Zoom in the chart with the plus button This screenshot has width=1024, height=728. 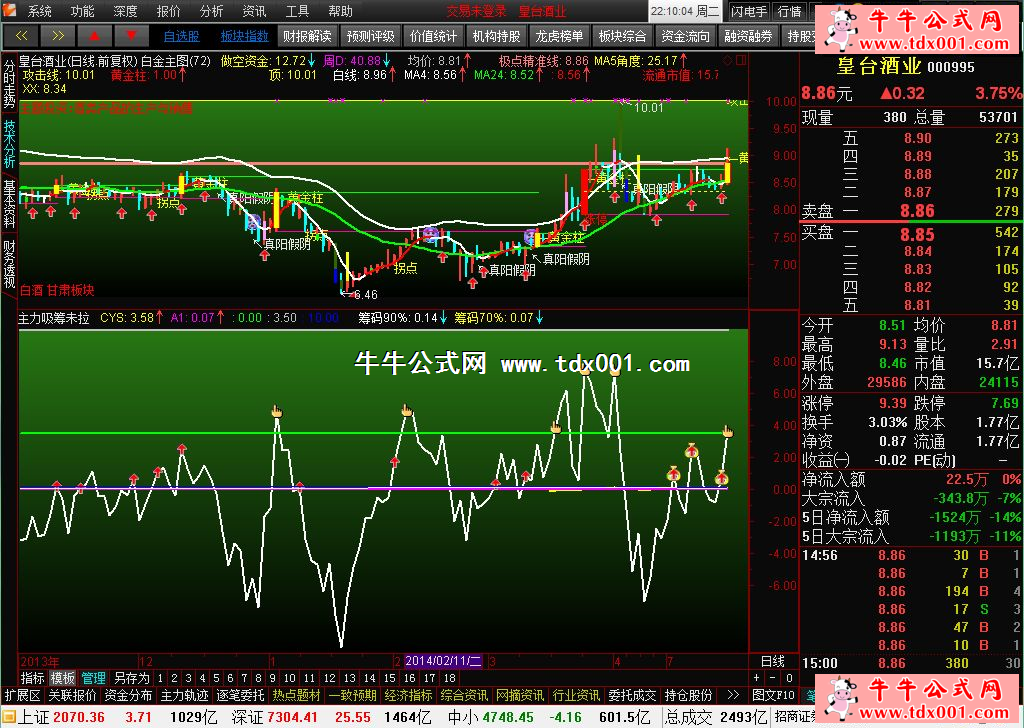coord(757,678)
